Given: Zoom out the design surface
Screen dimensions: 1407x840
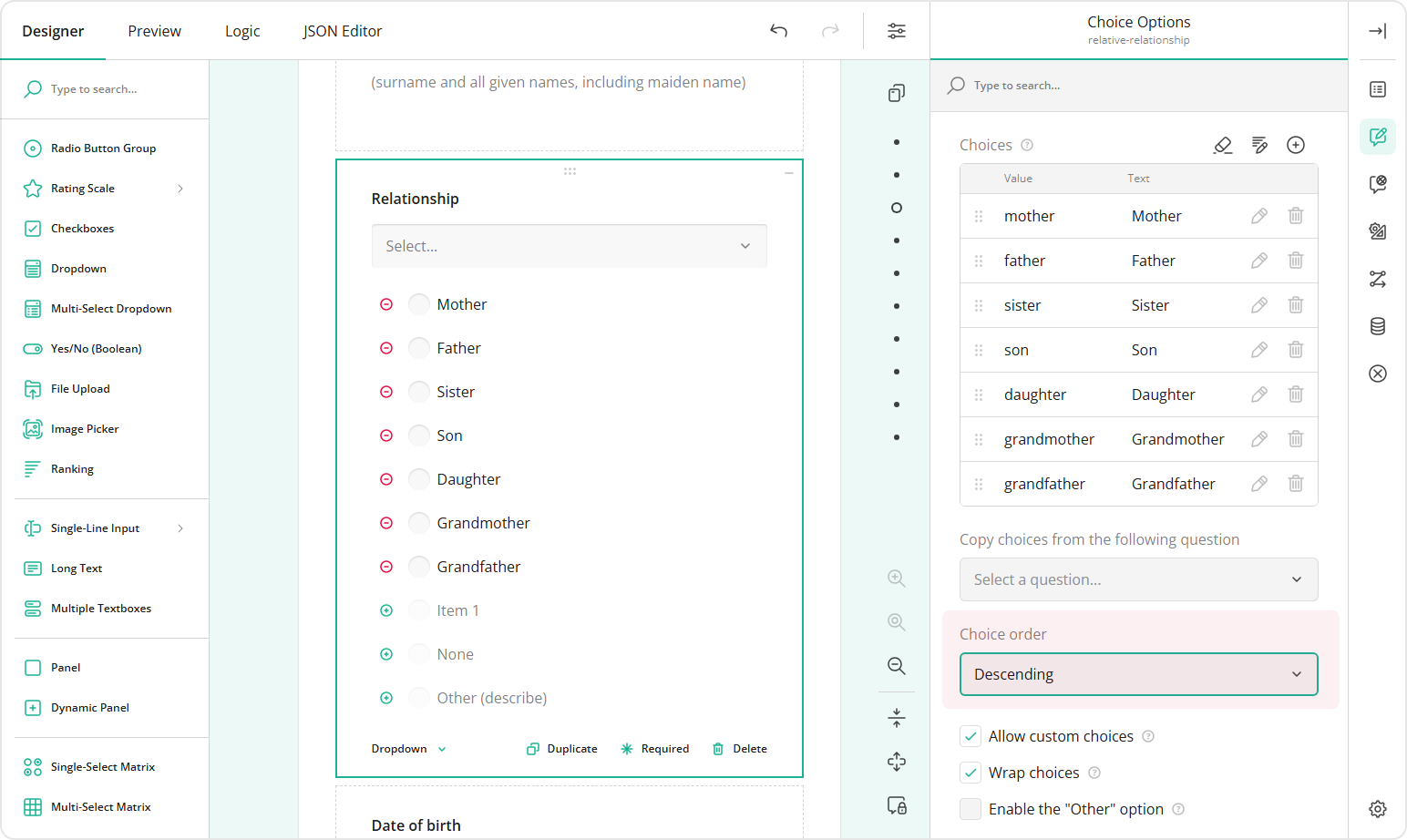Looking at the screenshot, I should (x=897, y=666).
